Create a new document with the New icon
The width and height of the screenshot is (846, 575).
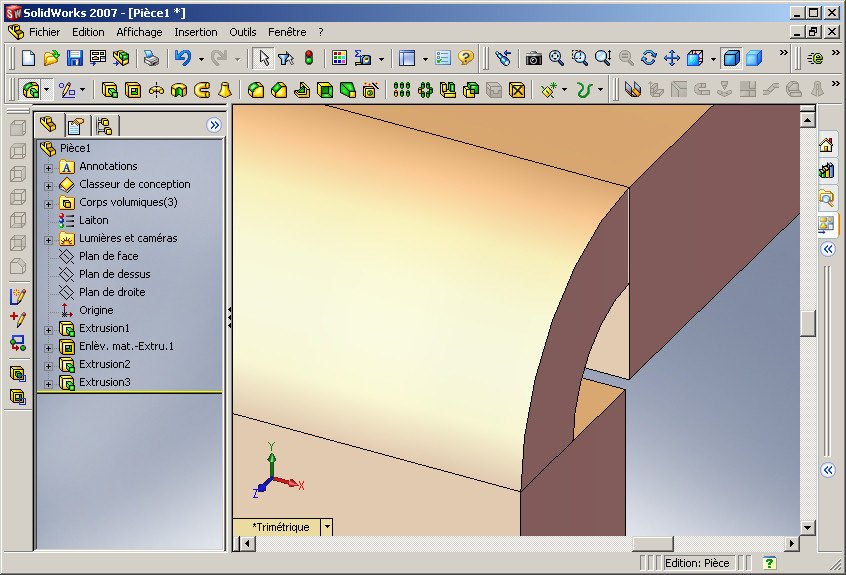click(x=28, y=58)
